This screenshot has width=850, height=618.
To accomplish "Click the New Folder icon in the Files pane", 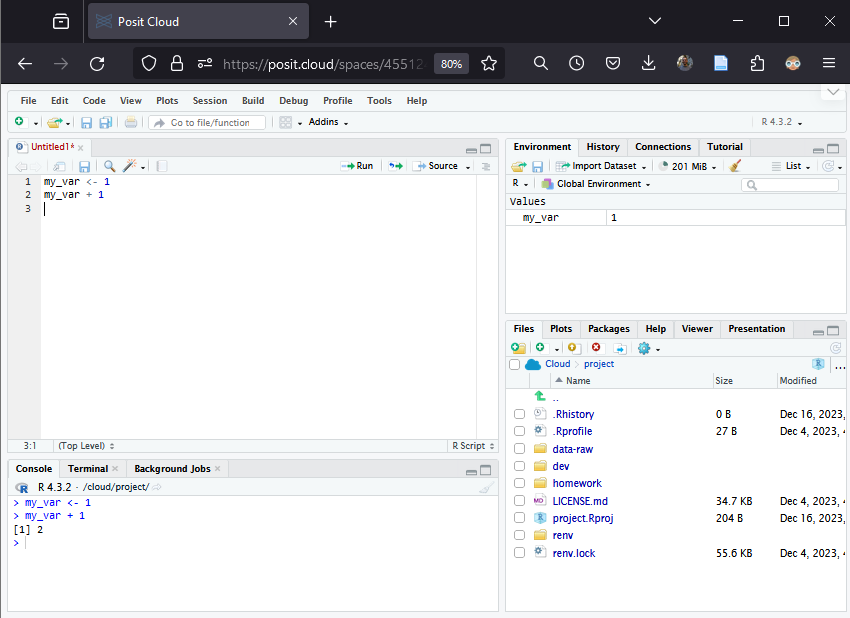I will point(518,348).
